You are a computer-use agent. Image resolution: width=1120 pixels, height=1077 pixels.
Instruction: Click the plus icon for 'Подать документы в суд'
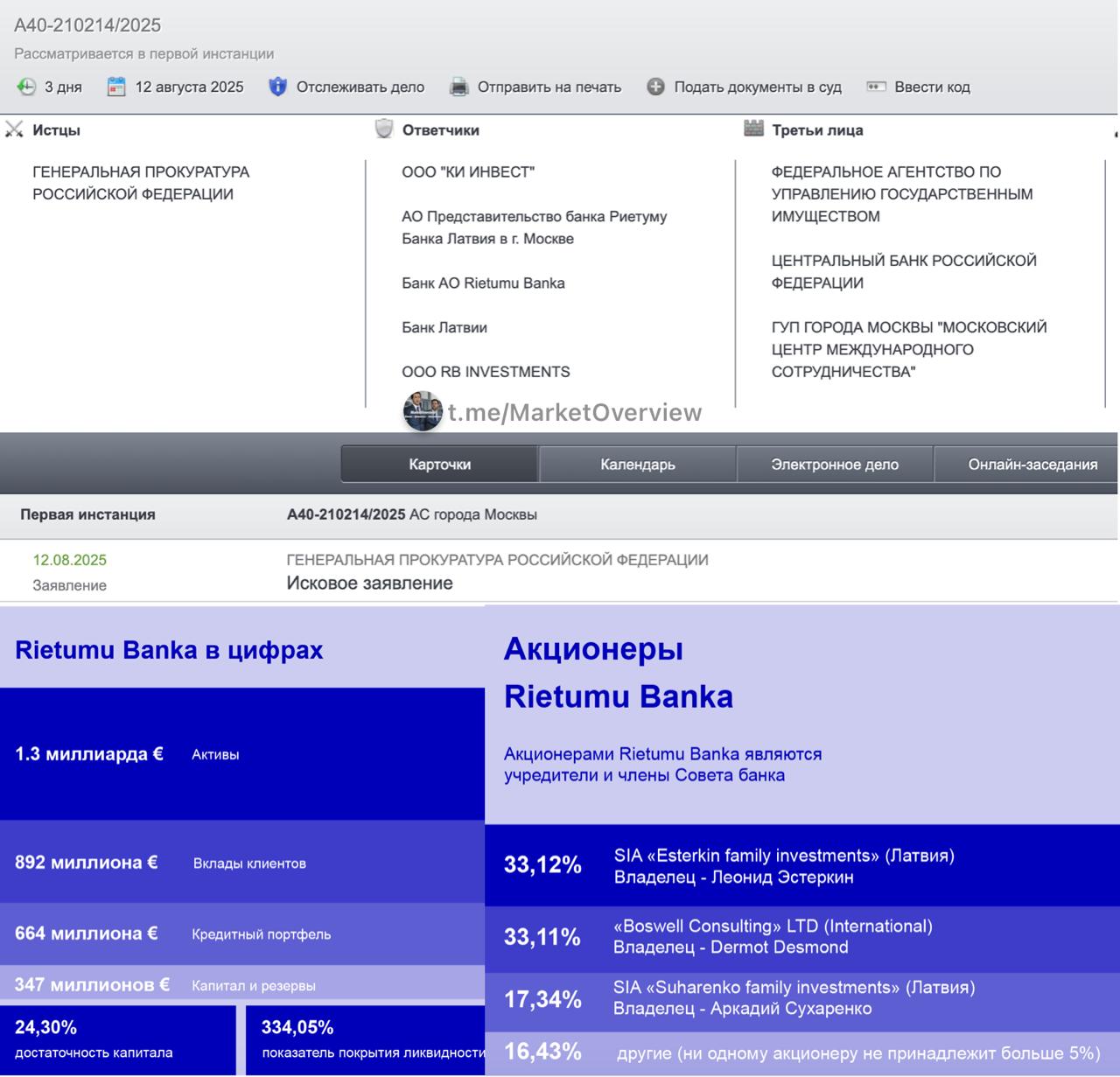(655, 87)
